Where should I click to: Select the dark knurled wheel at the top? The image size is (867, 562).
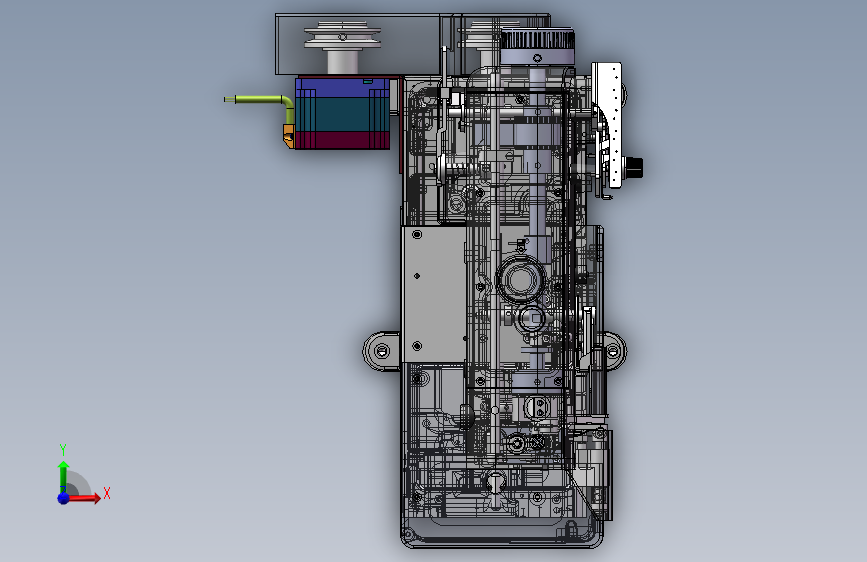pyautogui.click(x=537, y=46)
